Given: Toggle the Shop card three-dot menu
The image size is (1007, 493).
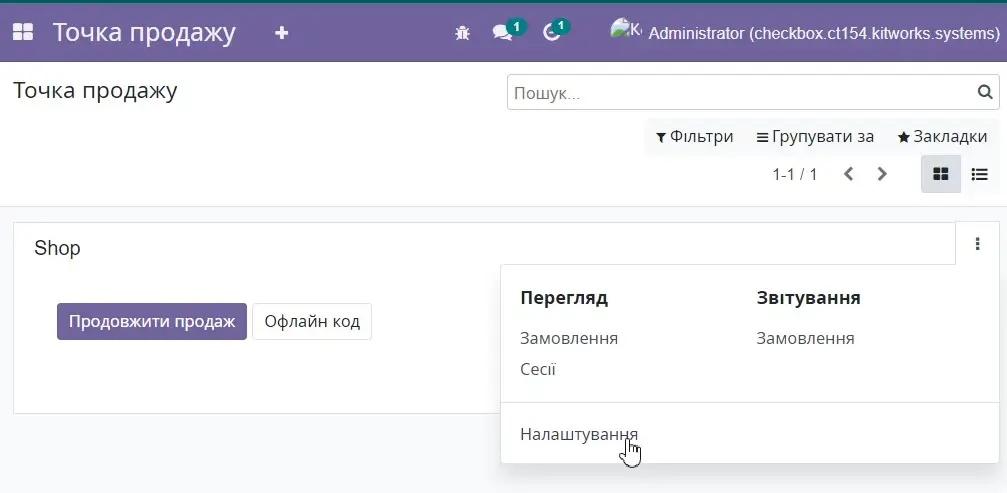Looking at the screenshot, I should (x=977, y=244).
